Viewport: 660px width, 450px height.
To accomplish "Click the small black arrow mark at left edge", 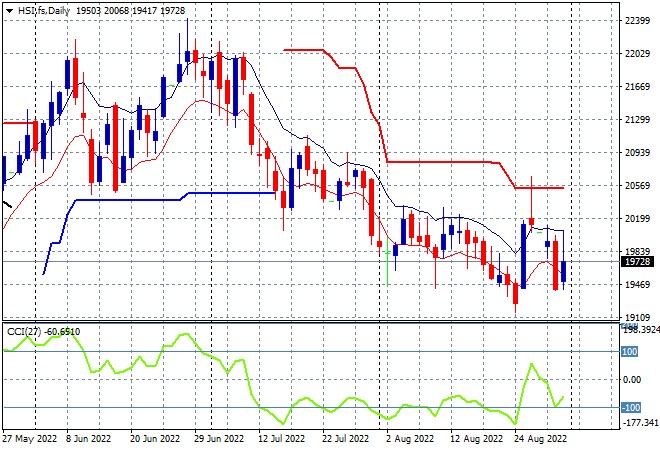I will coord(7,205).
